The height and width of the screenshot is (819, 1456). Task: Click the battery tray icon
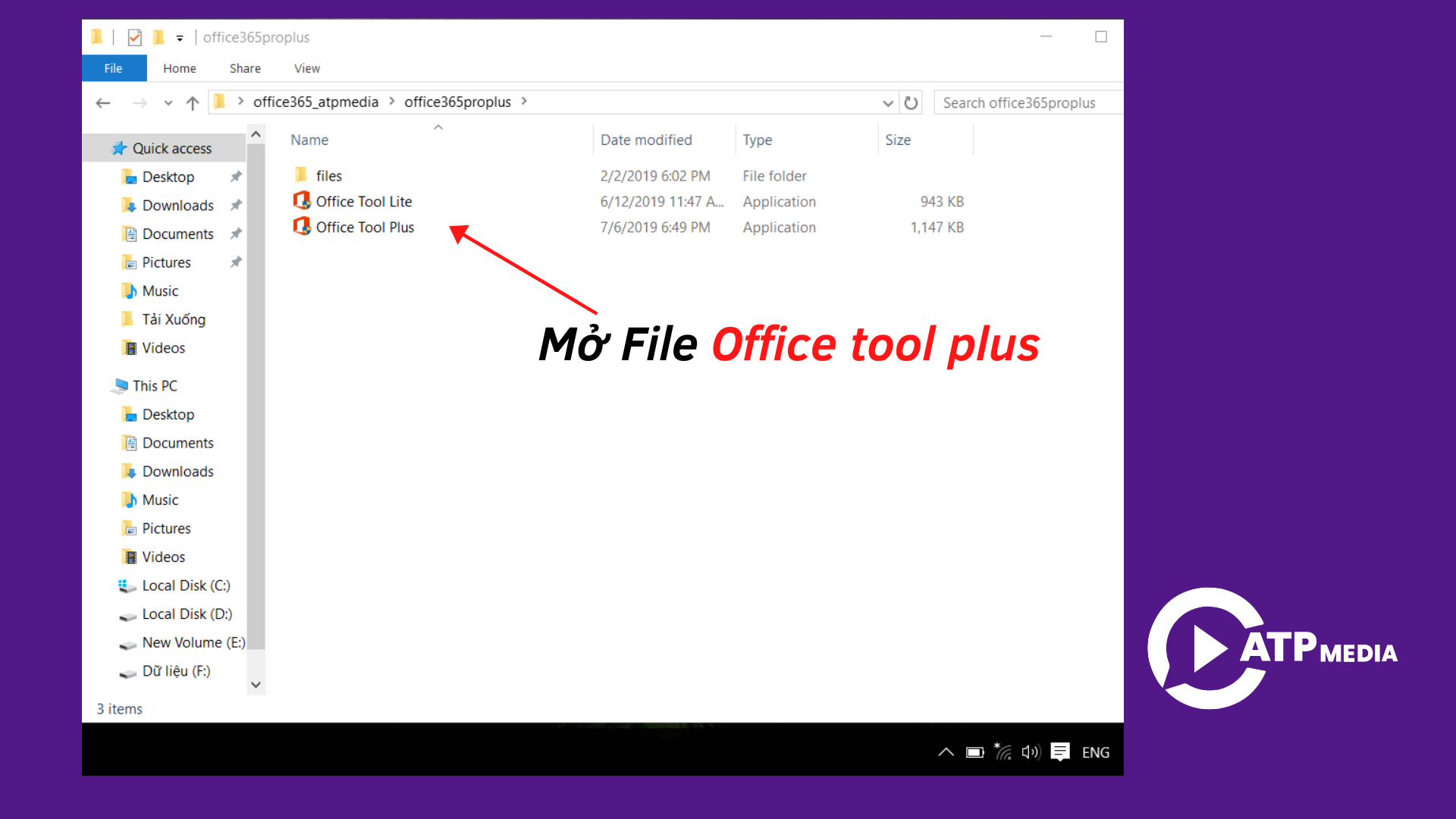(974, 752)
